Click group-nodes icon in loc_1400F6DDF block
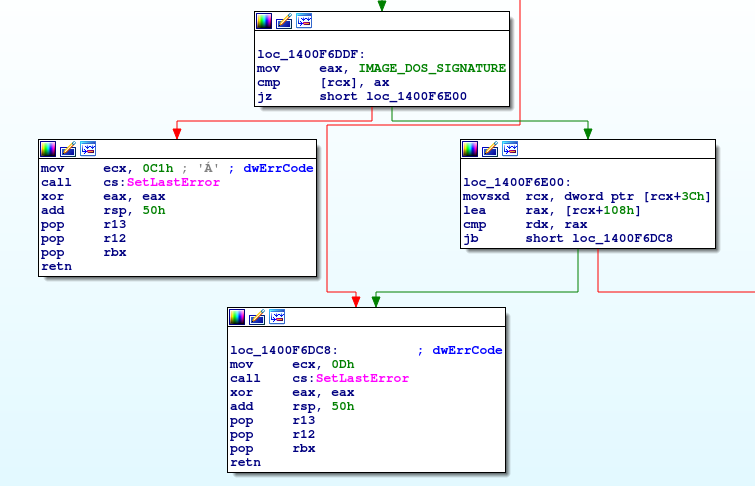Image resolution: width=755 pixels, height=486 pixels. (304, 21)
